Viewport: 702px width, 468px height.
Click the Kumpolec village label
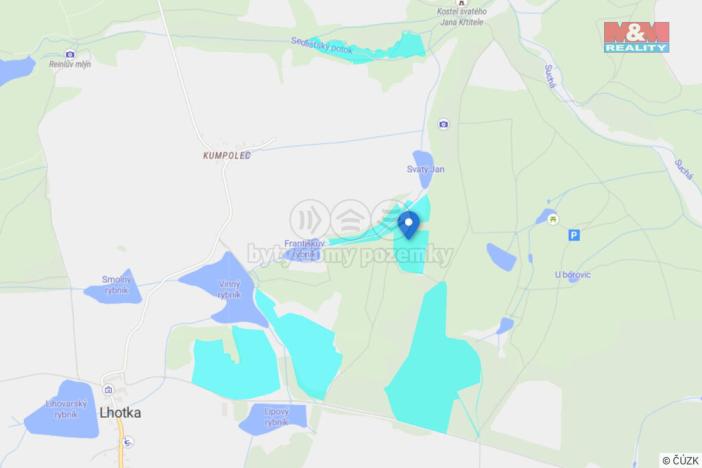point(227,155)
